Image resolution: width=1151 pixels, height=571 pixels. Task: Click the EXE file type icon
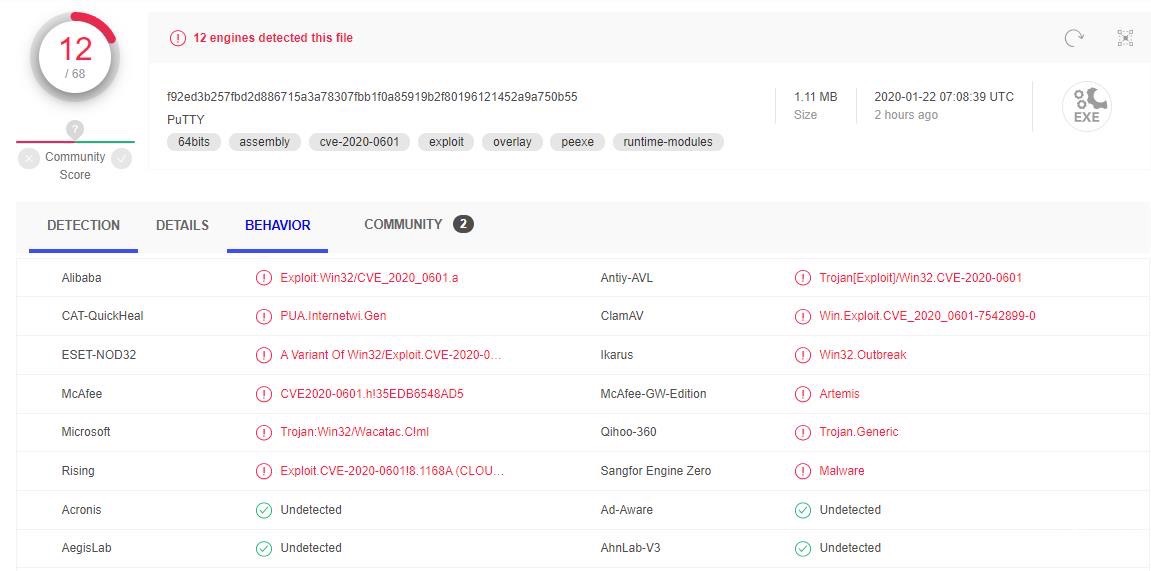pos(1086,106)
